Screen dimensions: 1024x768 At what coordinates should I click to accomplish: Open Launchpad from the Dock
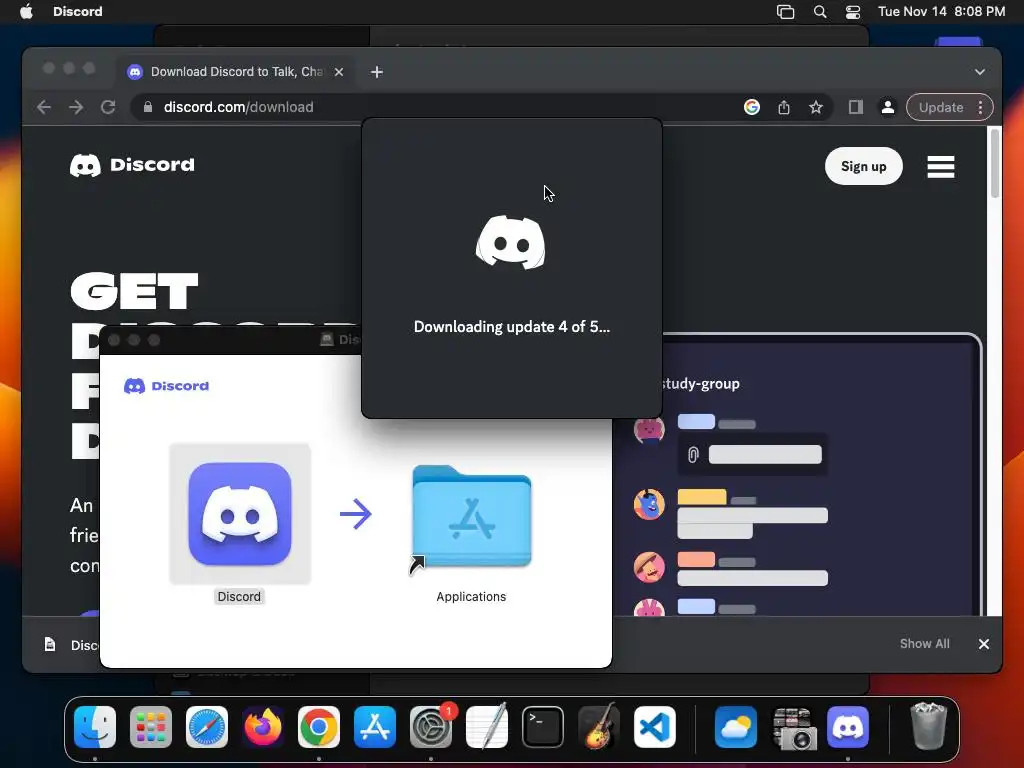[x=151, y=727]
